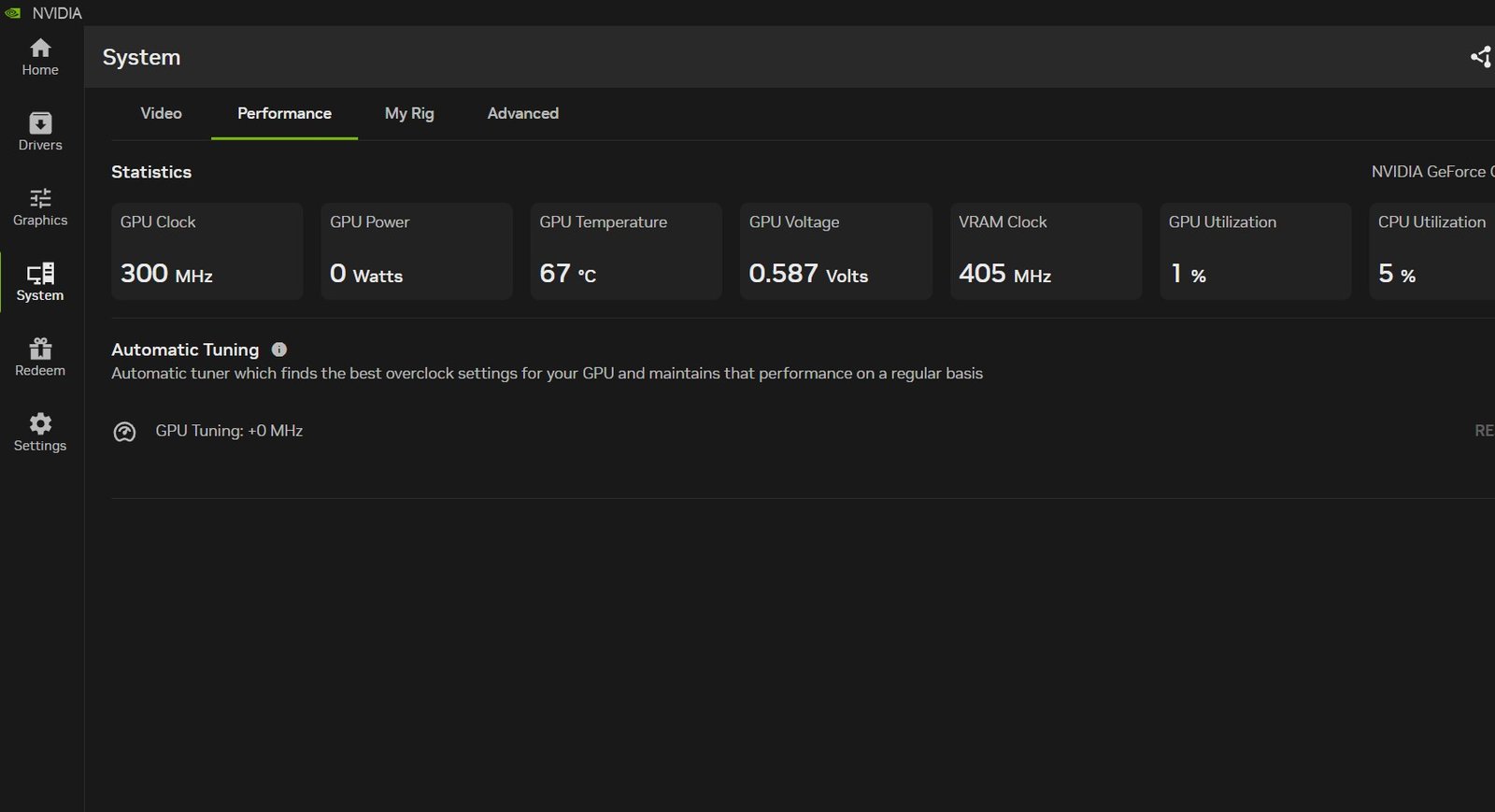
Task: Switch to the Performance tab
Action: coord(284,113)
